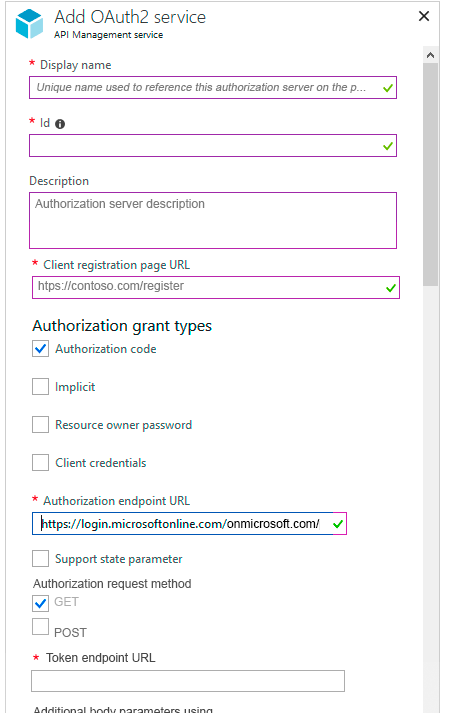Click the Authorization endpoint URL field
Image resolution: width=452 pixels, height=713 pixels.
click(189, 523)
